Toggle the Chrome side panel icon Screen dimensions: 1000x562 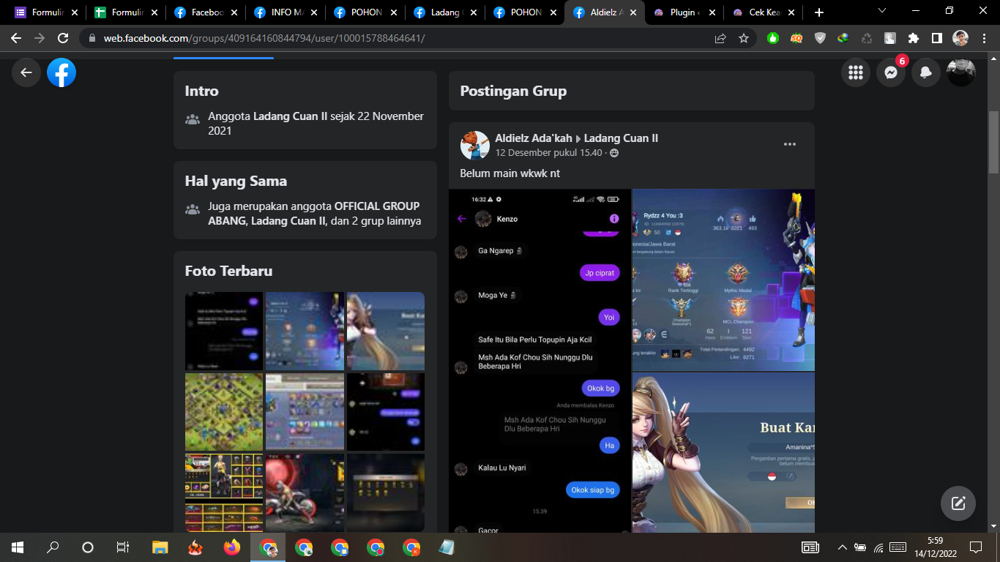[937, 38]
